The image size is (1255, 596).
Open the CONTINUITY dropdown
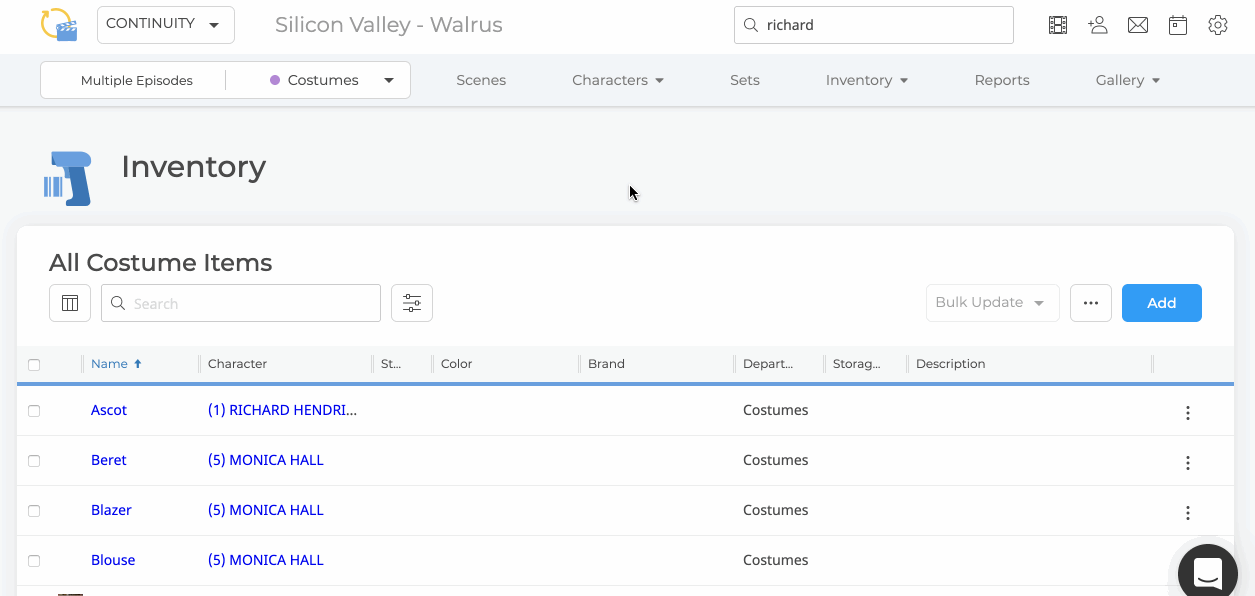(165, 24)
